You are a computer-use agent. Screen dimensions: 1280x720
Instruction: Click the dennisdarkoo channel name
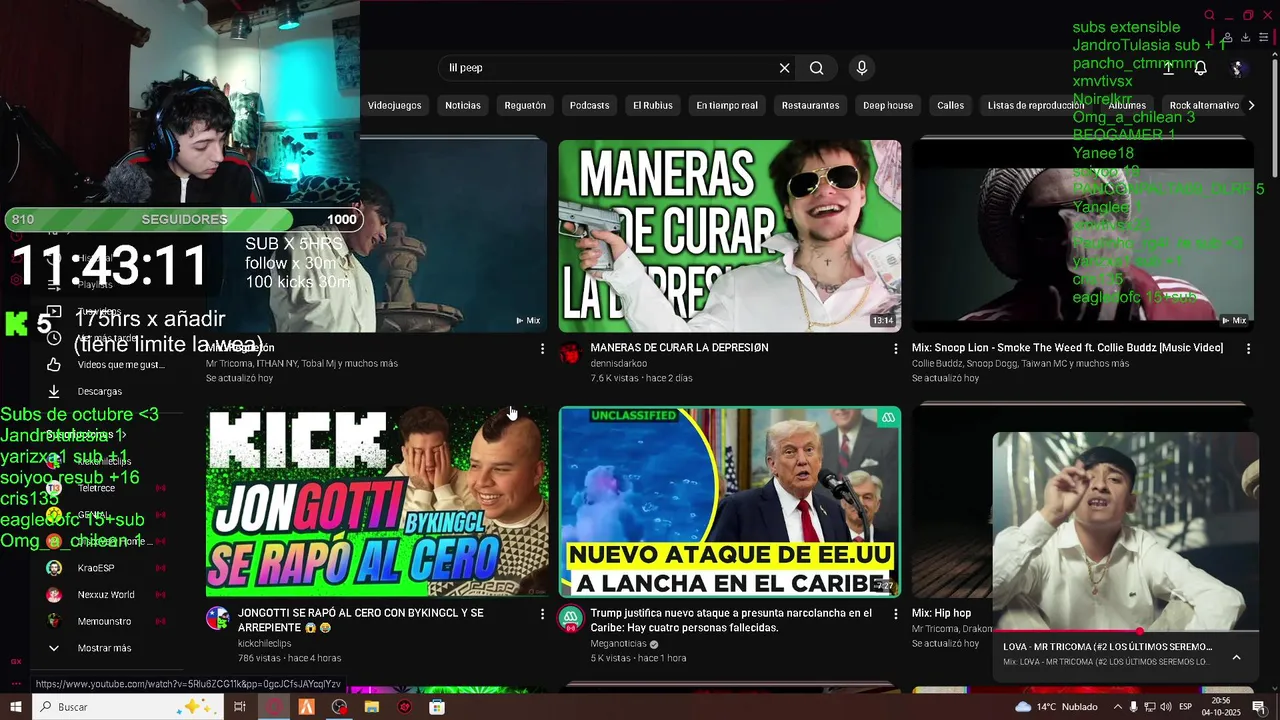(x=618, y=364)
